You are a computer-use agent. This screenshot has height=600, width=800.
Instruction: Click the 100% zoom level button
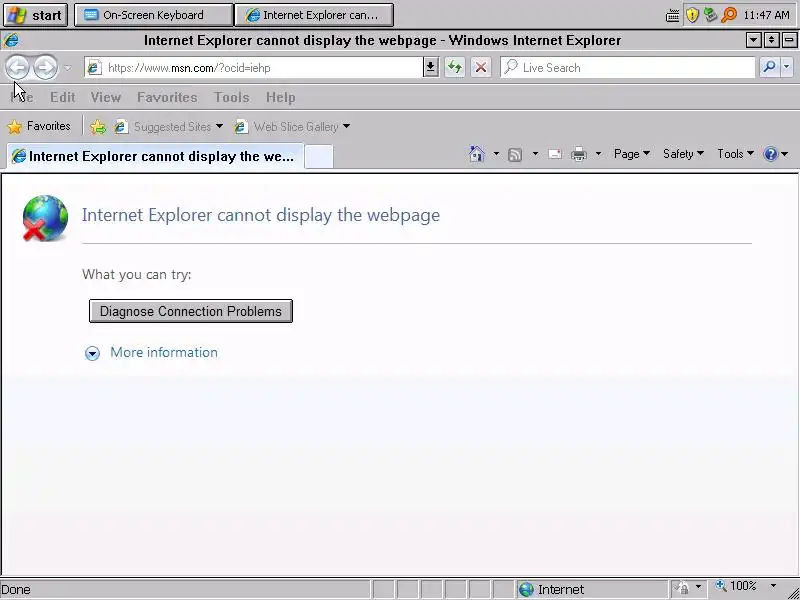point(736,586)
